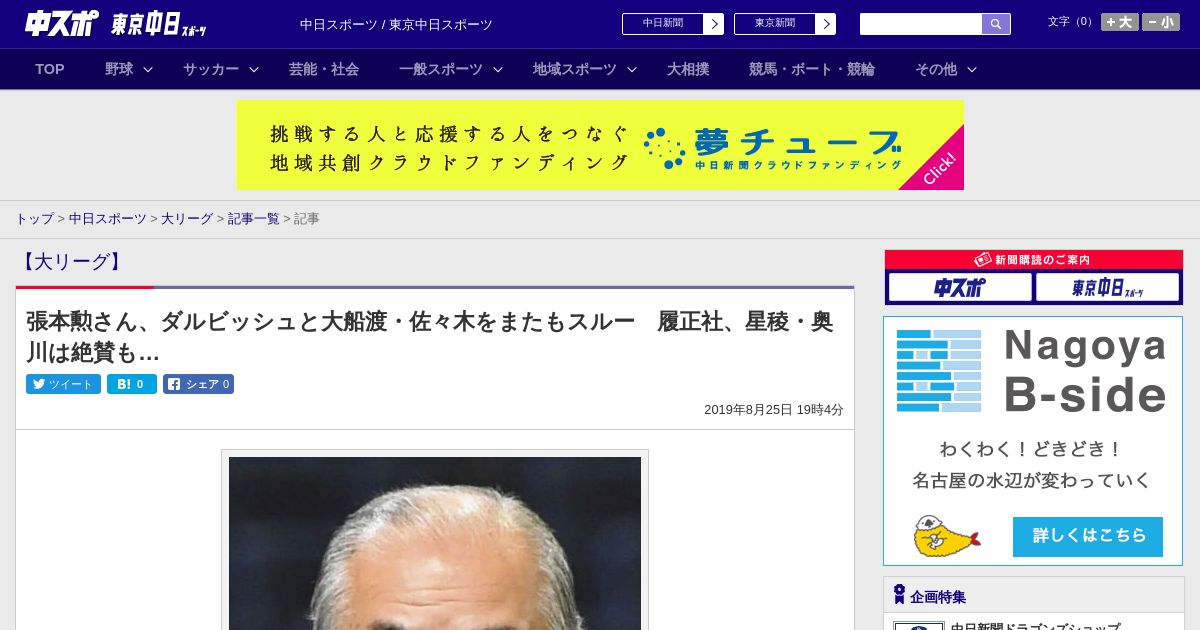Focus the header search input field
Screen dimensions: 1200x630
pos(921,24)
